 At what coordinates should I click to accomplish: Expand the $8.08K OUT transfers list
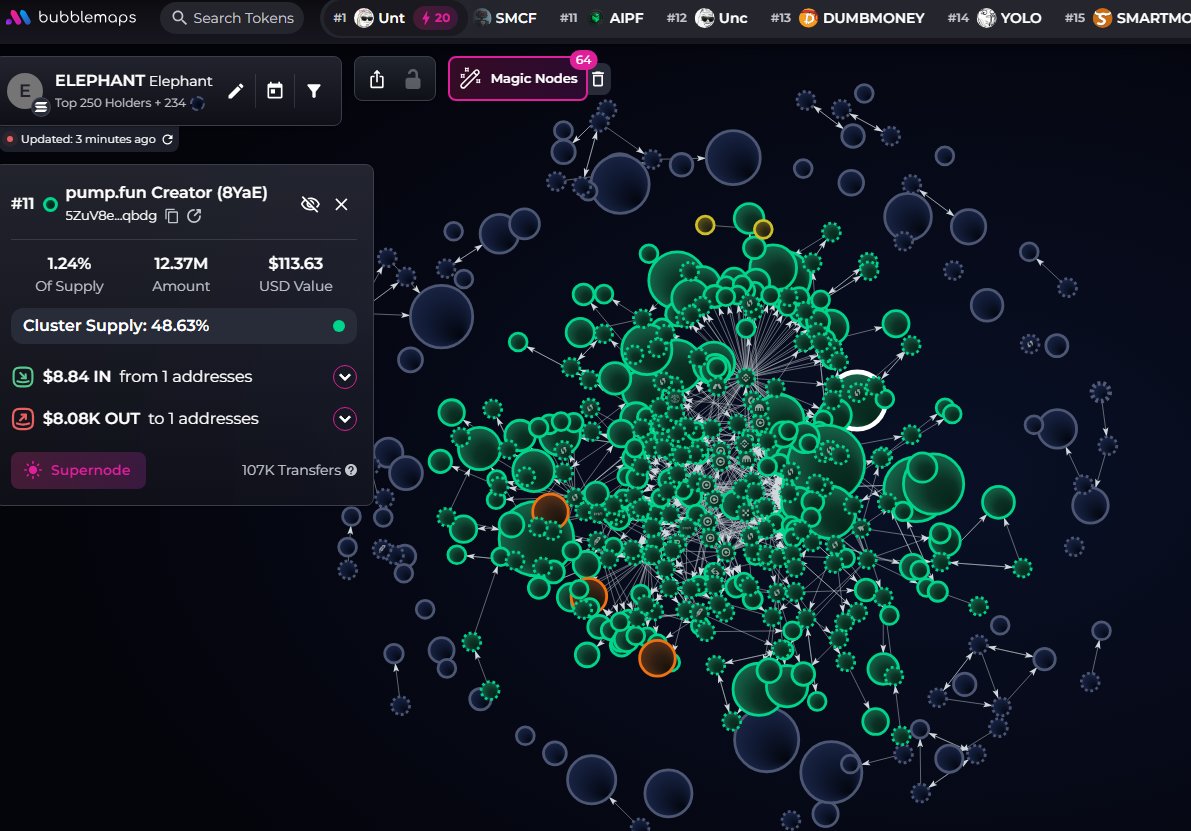coord(345,419)
